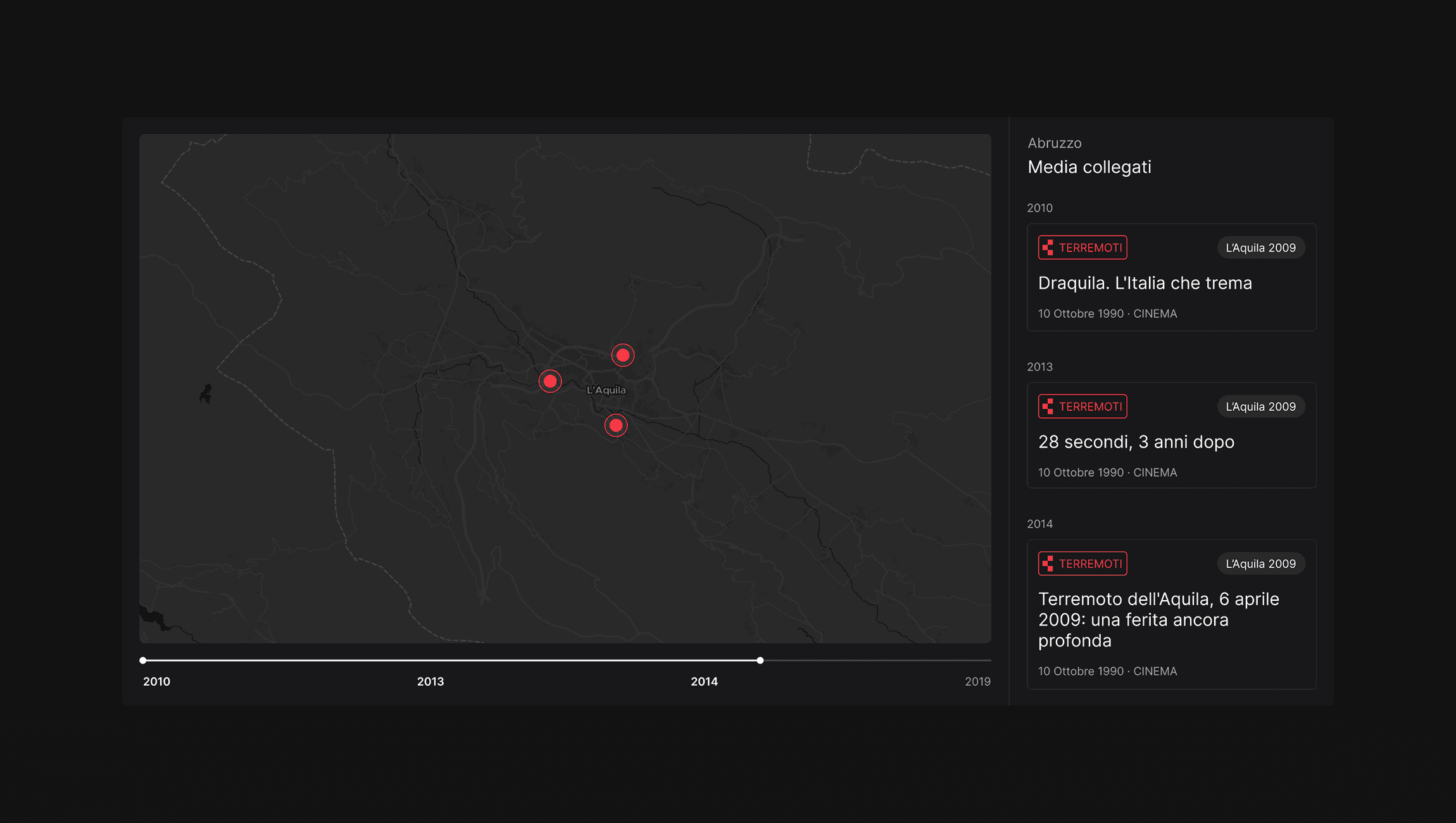Screen dimensions: 1456x823
Task: Open 28 secondi, 3 anni dopo
Action: (1136, 442)
